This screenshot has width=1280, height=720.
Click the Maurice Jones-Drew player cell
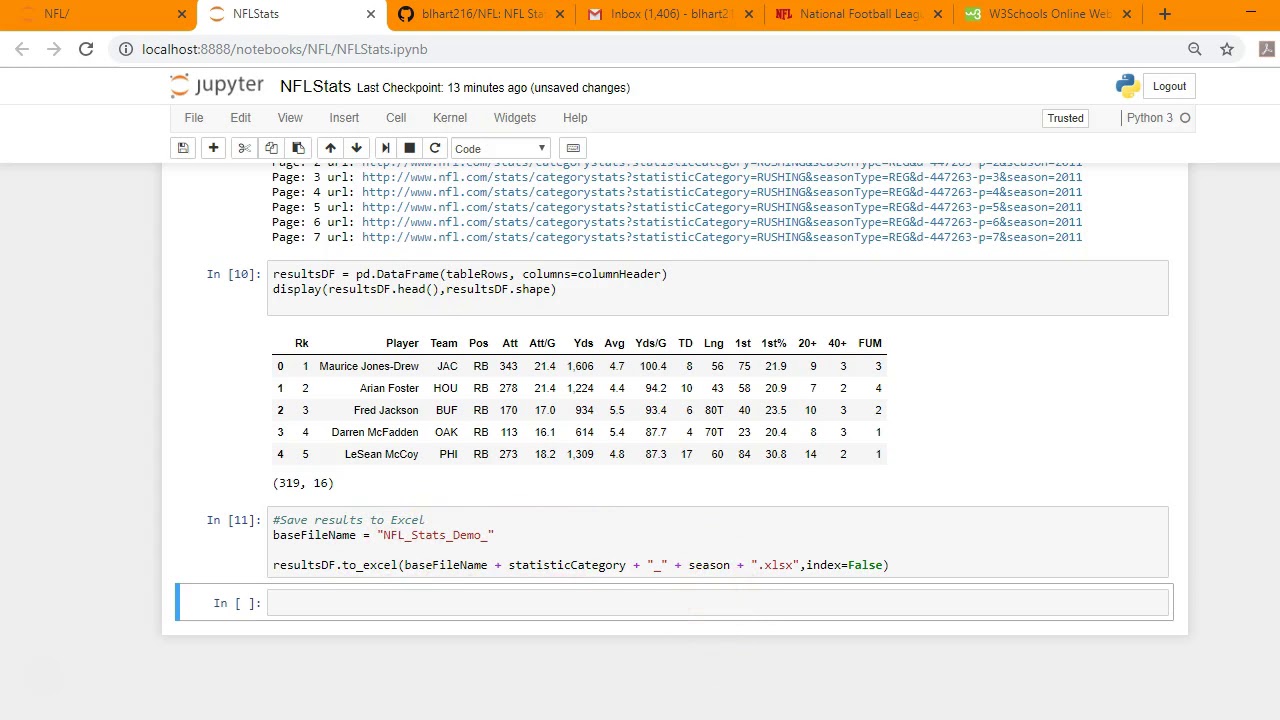click(369, 366)
